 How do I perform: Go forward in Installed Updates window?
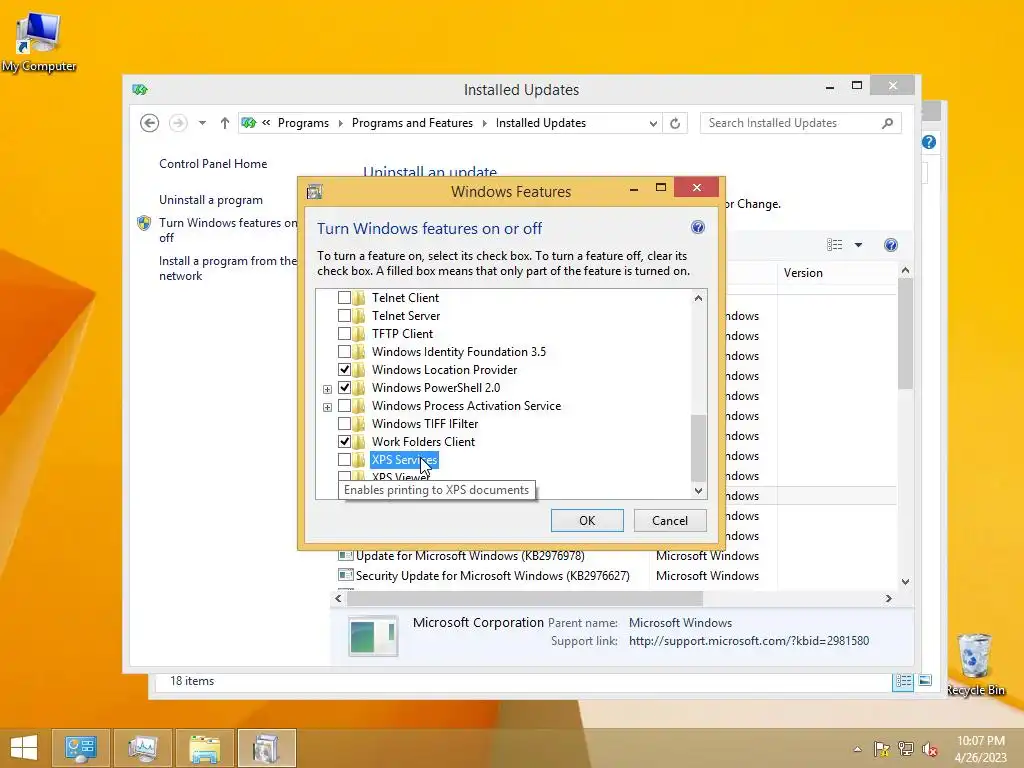[x=178, y=123]
